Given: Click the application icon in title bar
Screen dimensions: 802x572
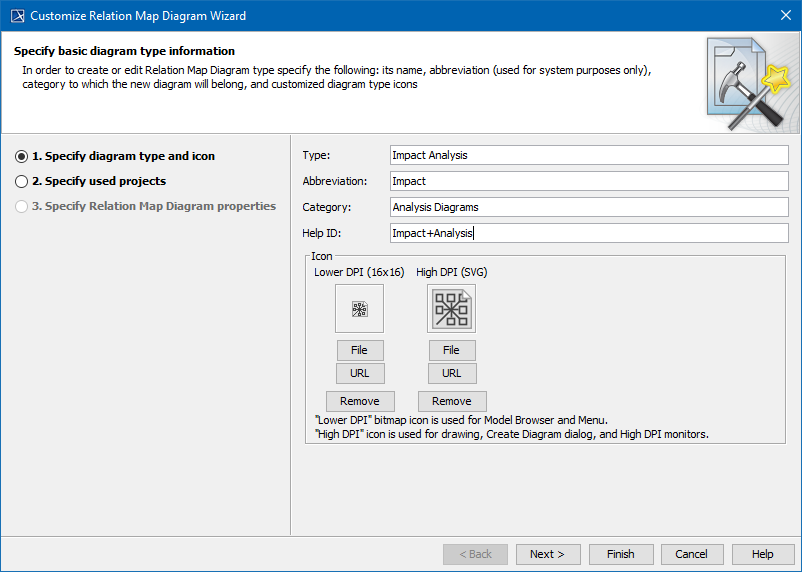Looking at the screenshot, I should 16,15.
